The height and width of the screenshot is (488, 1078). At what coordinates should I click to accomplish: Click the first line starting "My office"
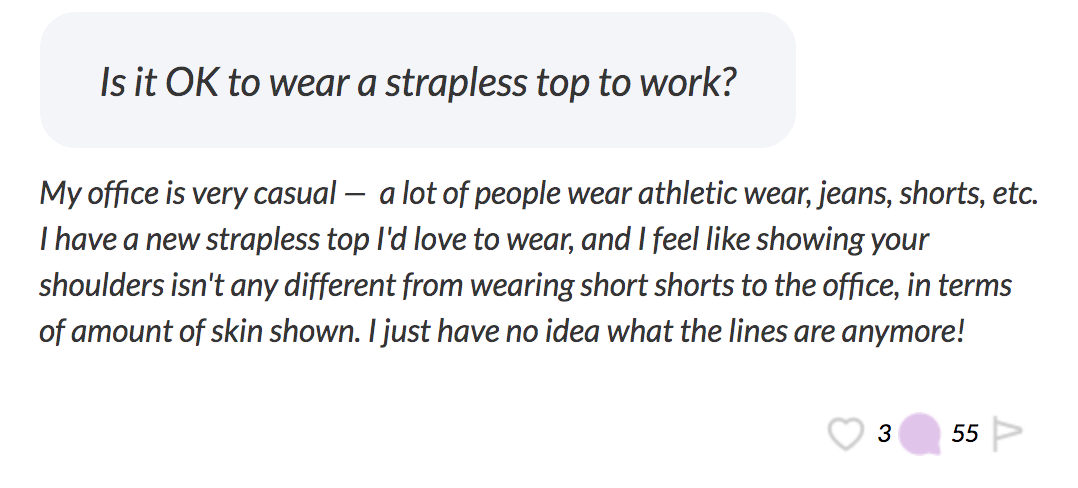538,194
